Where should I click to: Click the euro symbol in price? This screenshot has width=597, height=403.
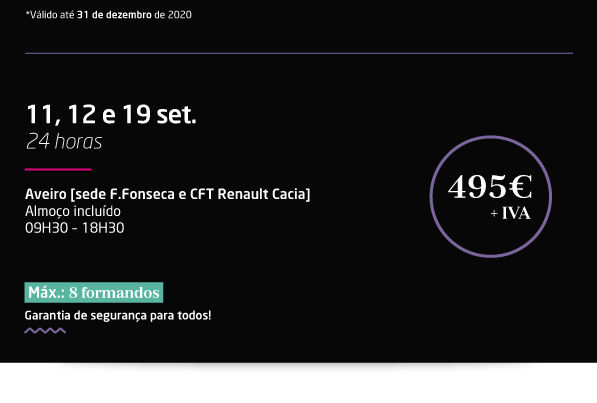coord(520,187)
